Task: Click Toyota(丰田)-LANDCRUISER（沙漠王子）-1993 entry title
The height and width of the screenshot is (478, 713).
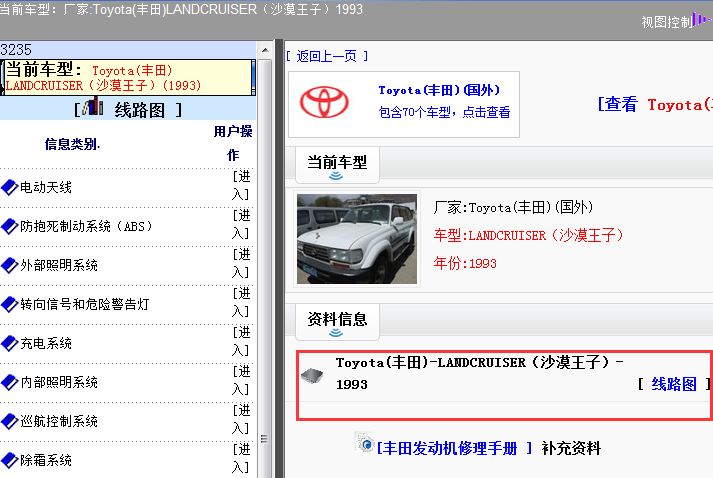Action: 480,373
